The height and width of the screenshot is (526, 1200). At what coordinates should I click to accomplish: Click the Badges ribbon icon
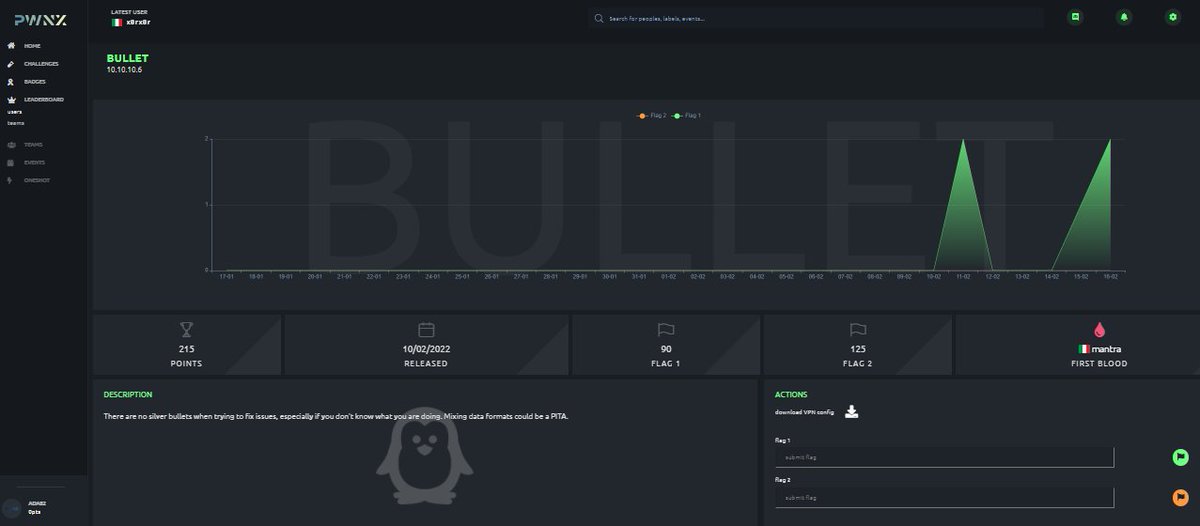(11, 82)
